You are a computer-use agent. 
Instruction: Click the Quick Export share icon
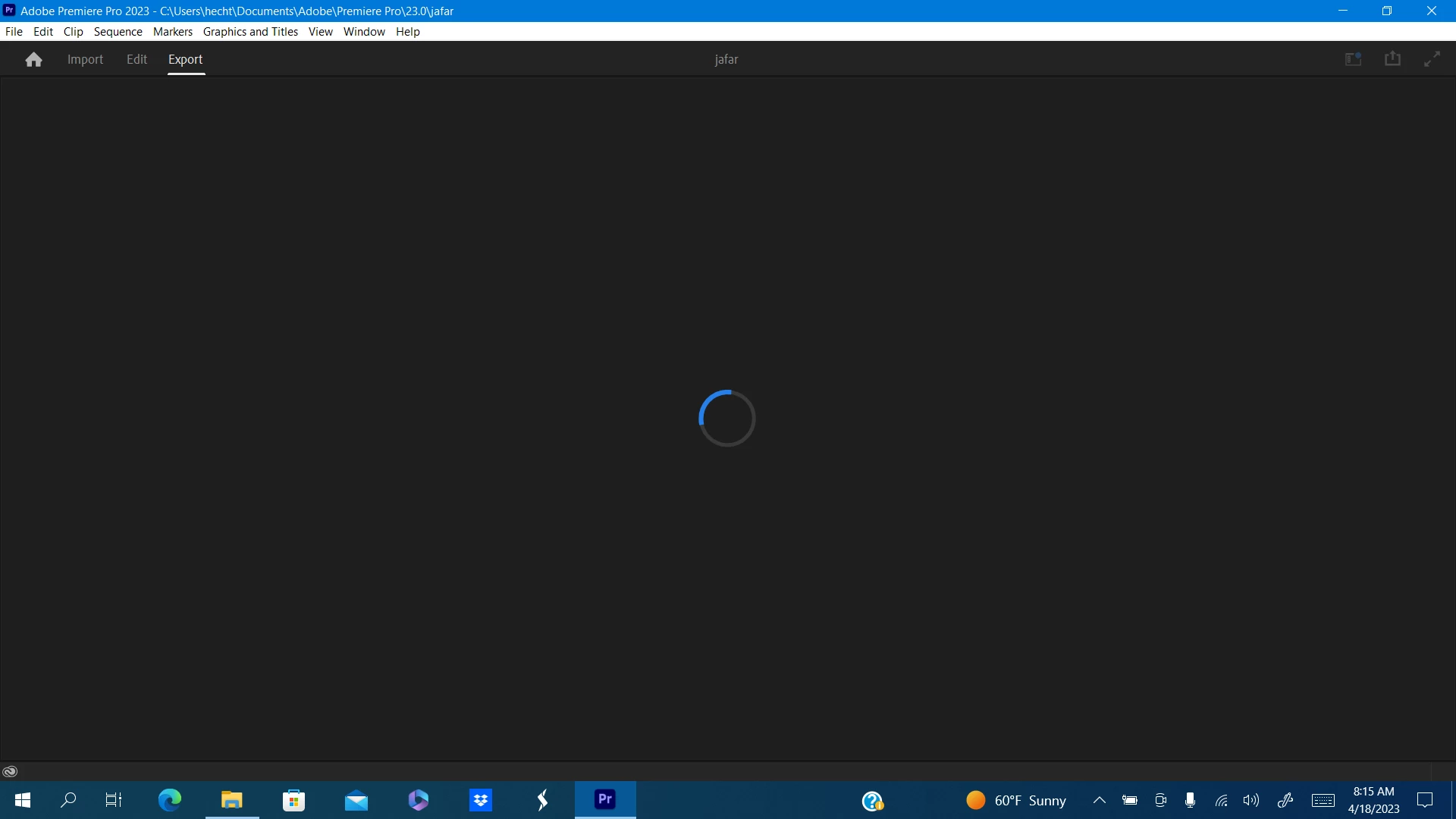click(x=1392, y=59)
